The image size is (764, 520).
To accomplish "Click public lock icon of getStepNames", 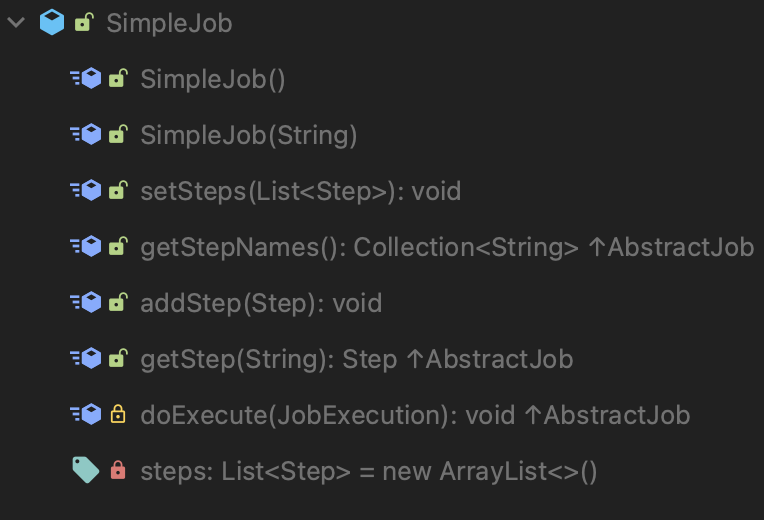I will (118, 246).
